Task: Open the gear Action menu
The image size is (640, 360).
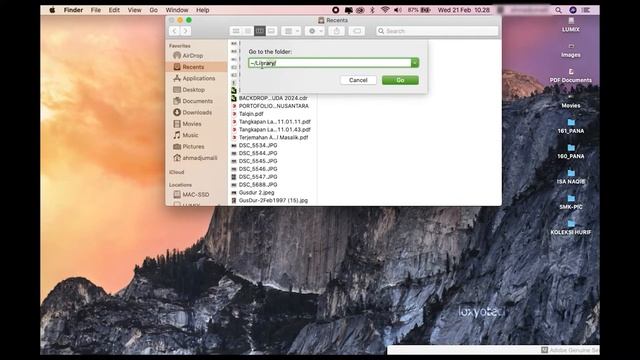Action: pos(315,31)
